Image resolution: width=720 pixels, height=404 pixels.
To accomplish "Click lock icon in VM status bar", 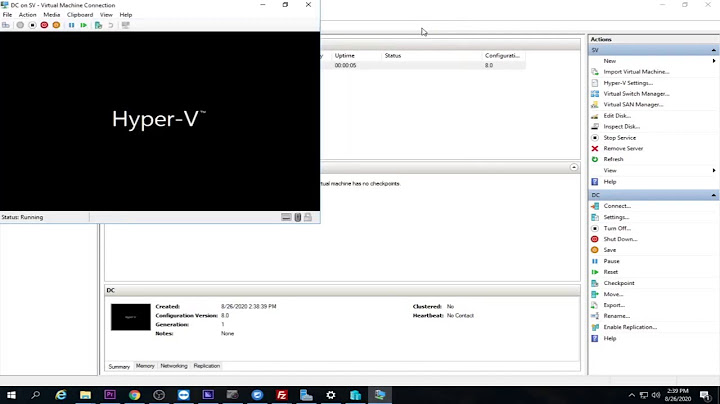I will coord(308,217).
